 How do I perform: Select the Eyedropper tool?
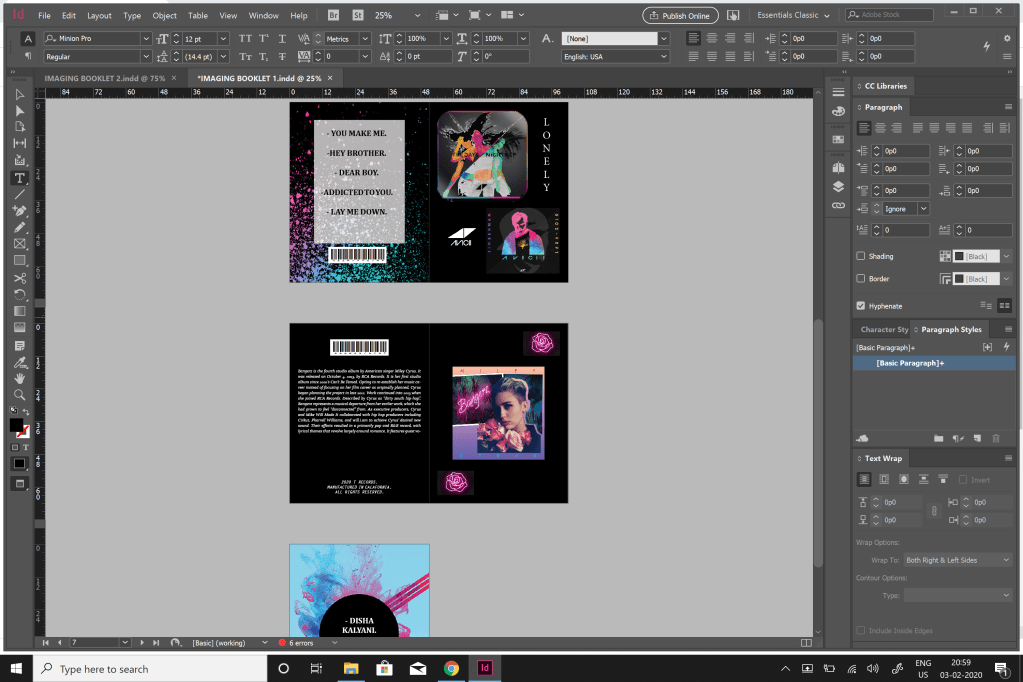click(x=20, y=362)
